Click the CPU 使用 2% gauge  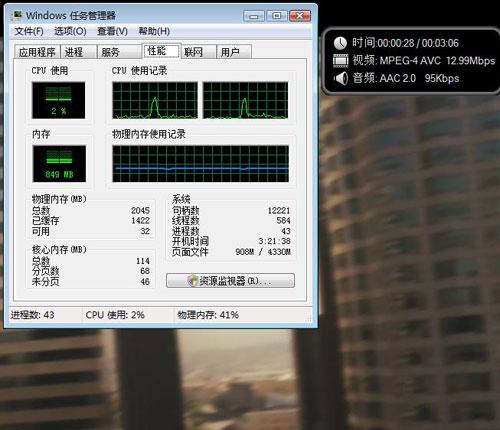(x=59, y=100)
